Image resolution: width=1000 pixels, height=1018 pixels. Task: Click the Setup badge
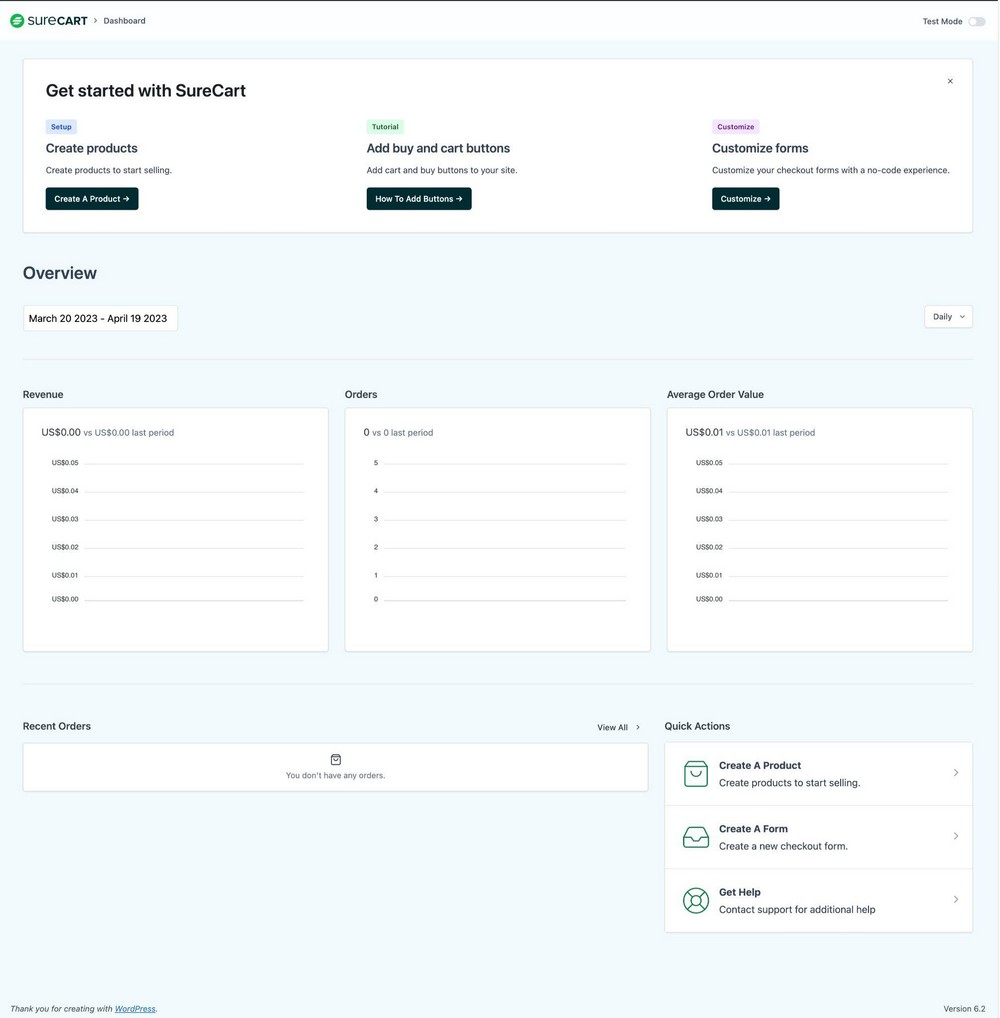60,126
